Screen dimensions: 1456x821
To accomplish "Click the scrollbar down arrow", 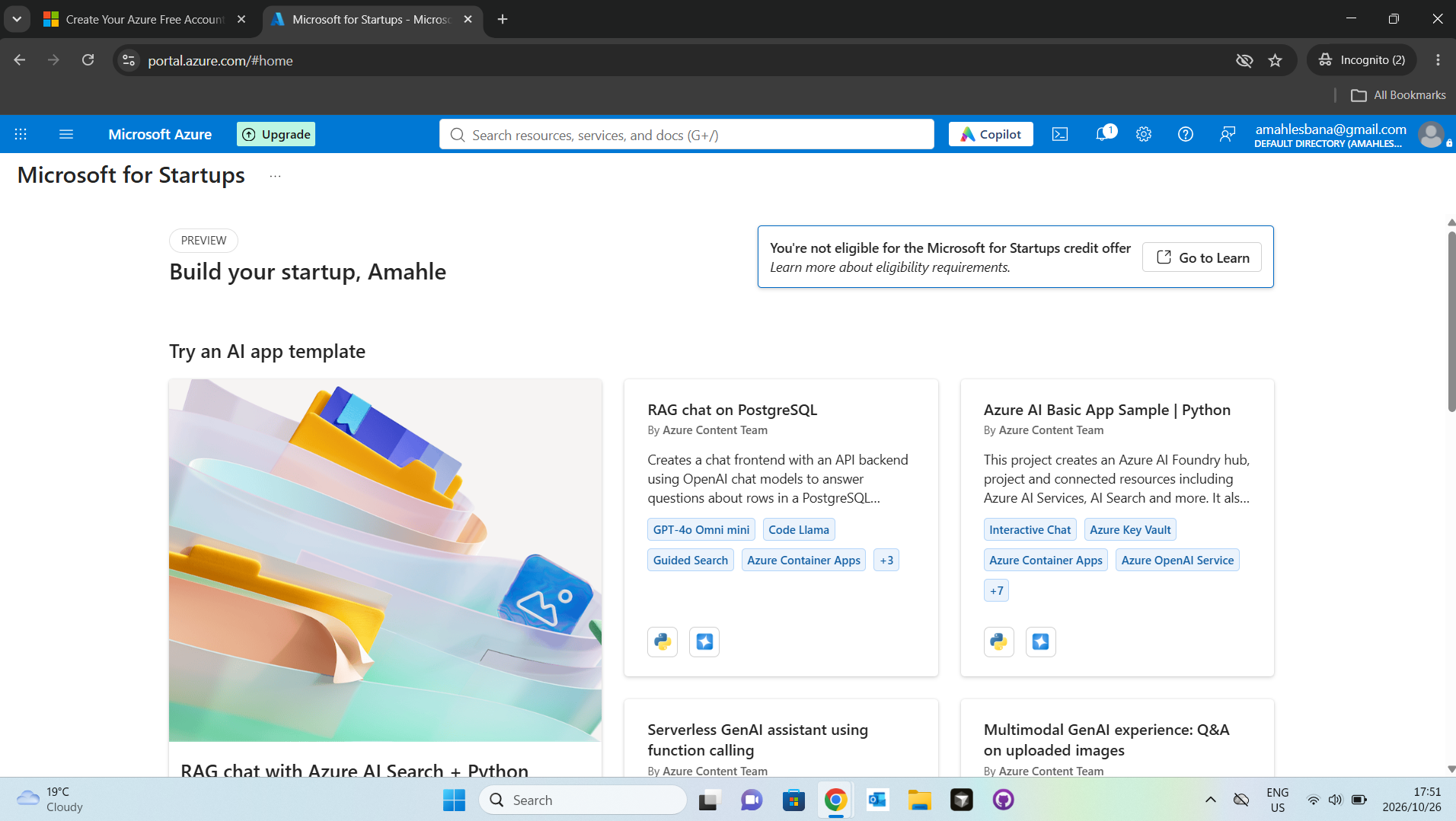I will tap(1451, 769).
